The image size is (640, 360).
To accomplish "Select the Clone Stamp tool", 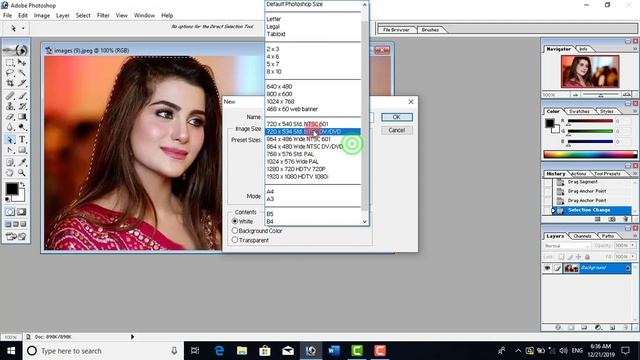I will click(10, 107).
